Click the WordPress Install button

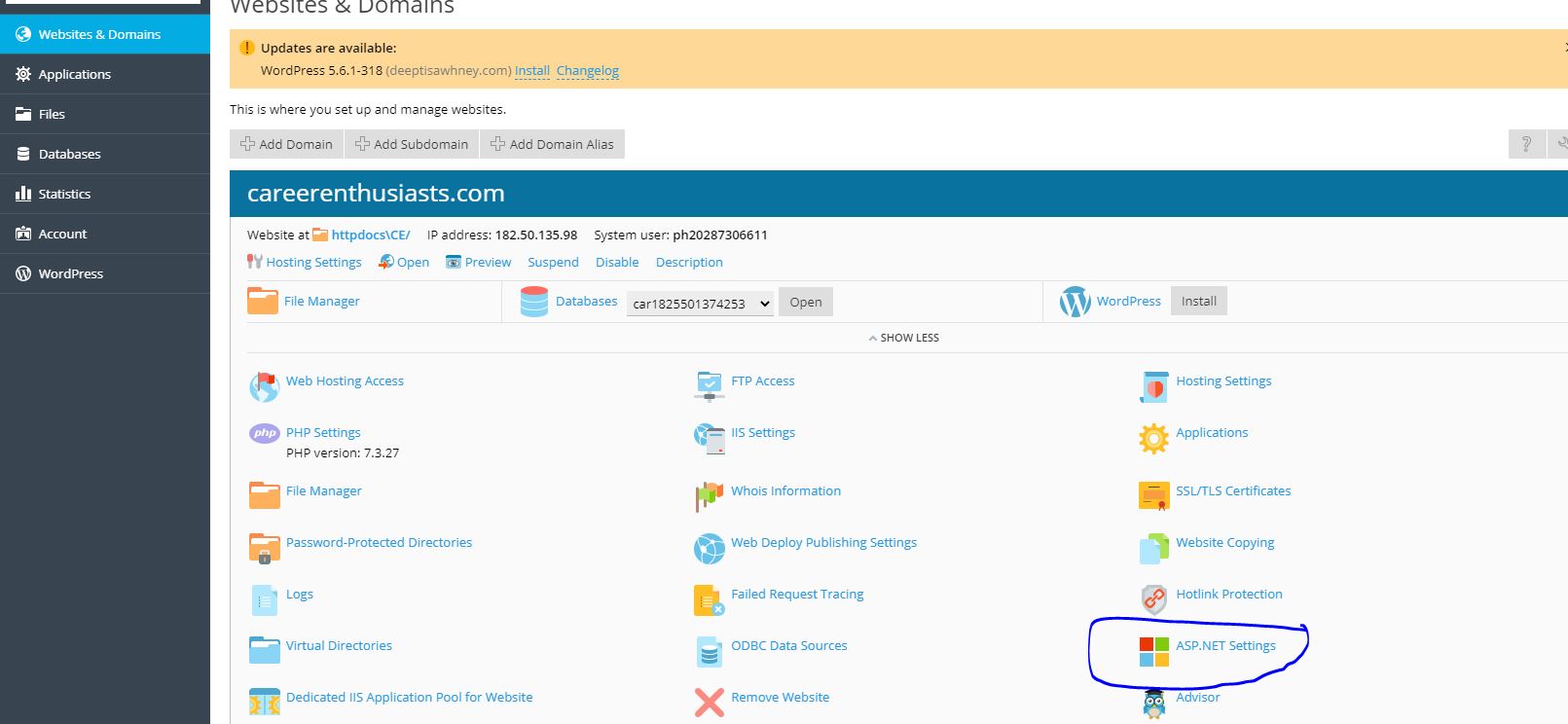tap(1199, 301)
